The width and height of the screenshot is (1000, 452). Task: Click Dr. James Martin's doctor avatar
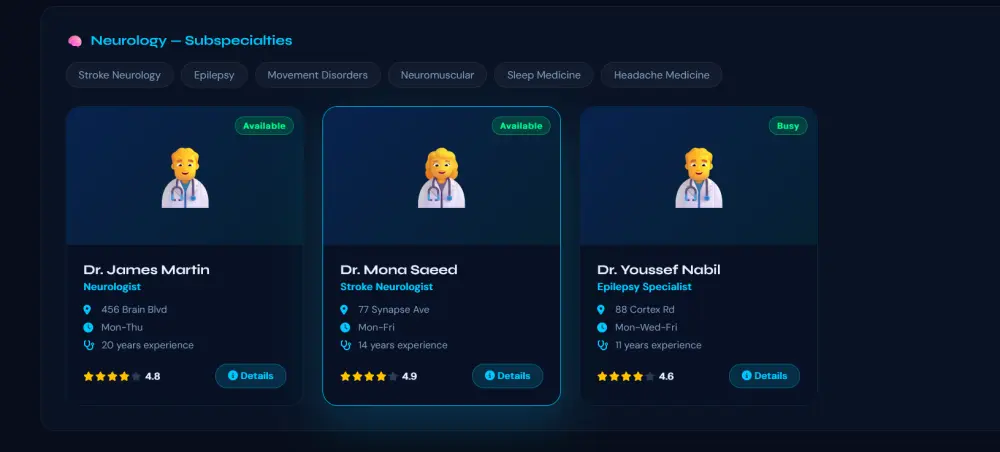(185, 178)
